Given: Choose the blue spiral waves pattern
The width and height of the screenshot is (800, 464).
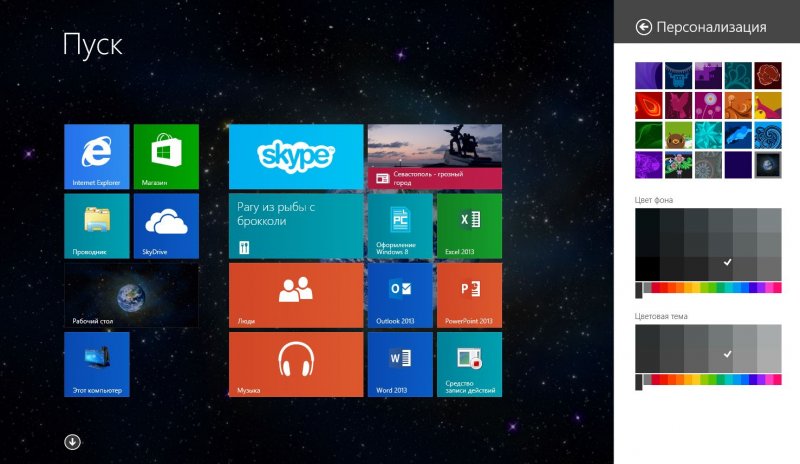Looking at the screenshot, I should click(x=768, y=135).
